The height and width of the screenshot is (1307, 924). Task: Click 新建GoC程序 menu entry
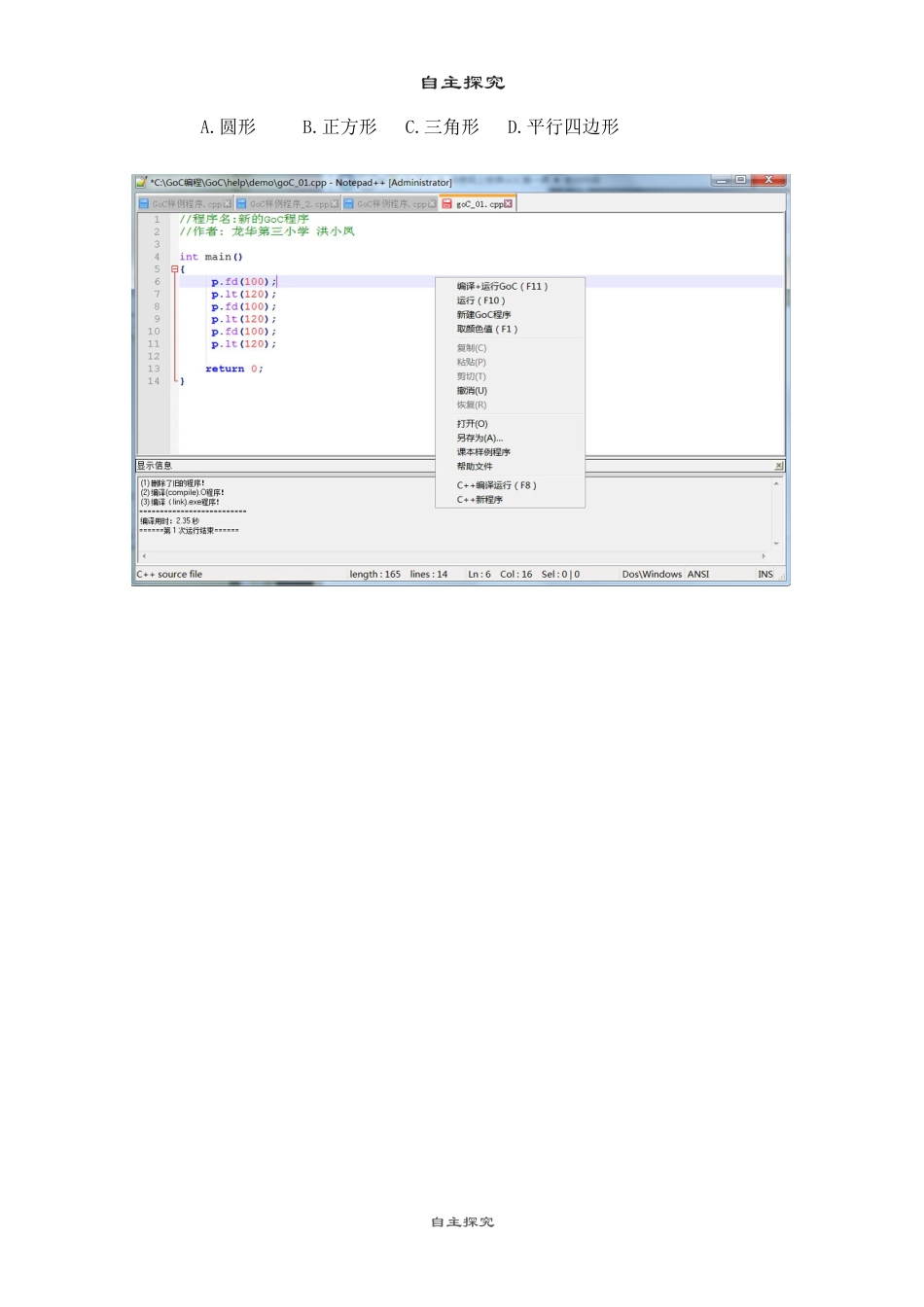483,315
